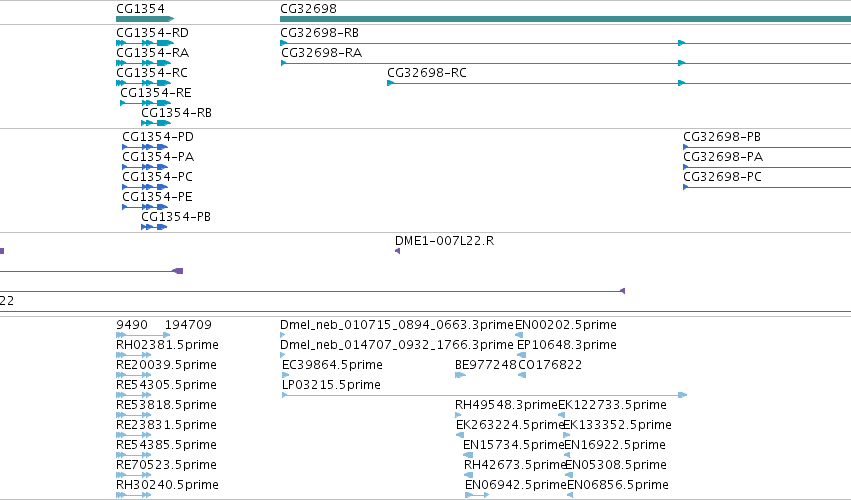
Task: Click transcript label CG1354-RE
Action: [x=156, y=93]
